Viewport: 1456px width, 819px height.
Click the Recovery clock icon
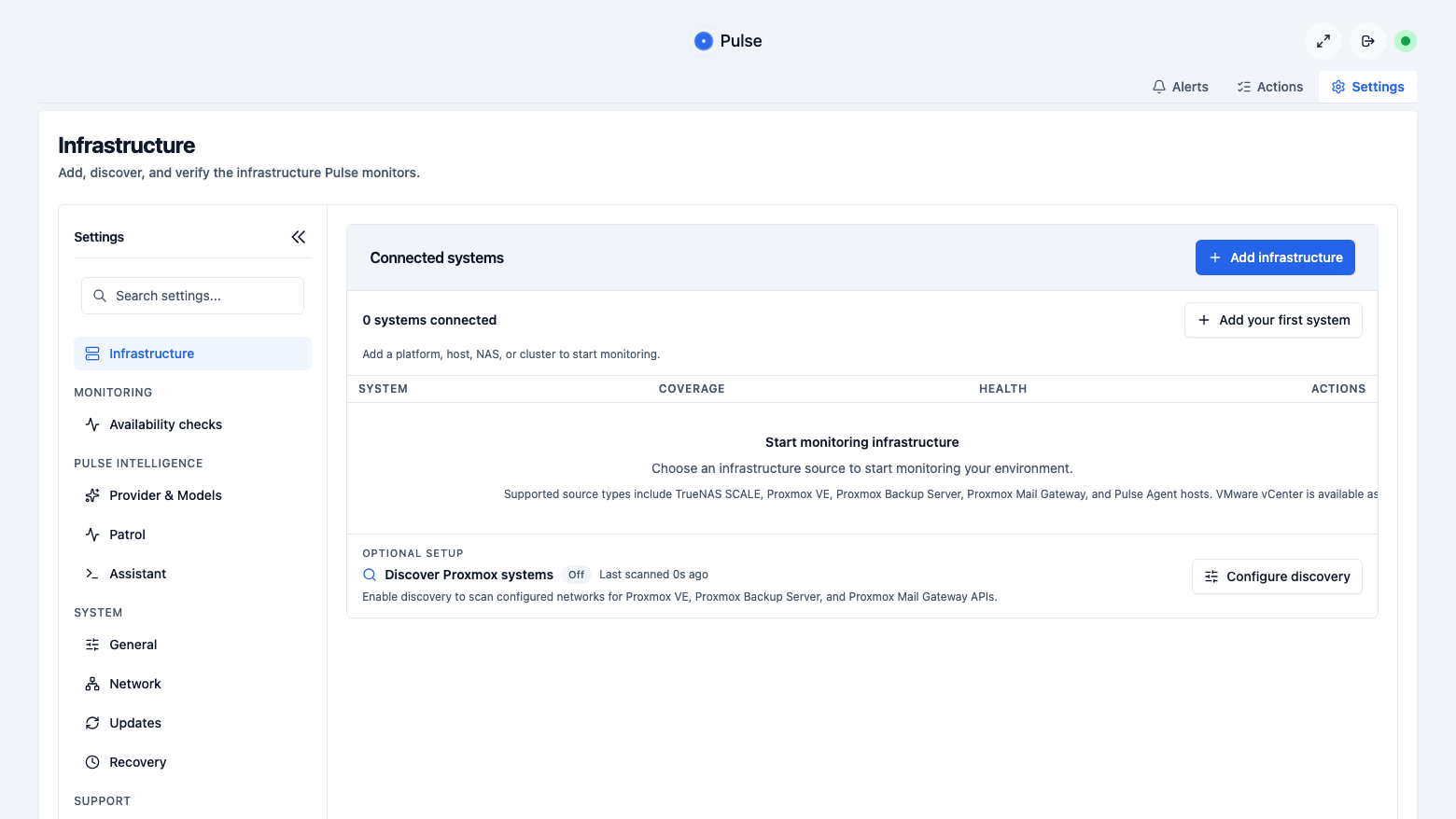pyautogui.click(x=92, y=762)
